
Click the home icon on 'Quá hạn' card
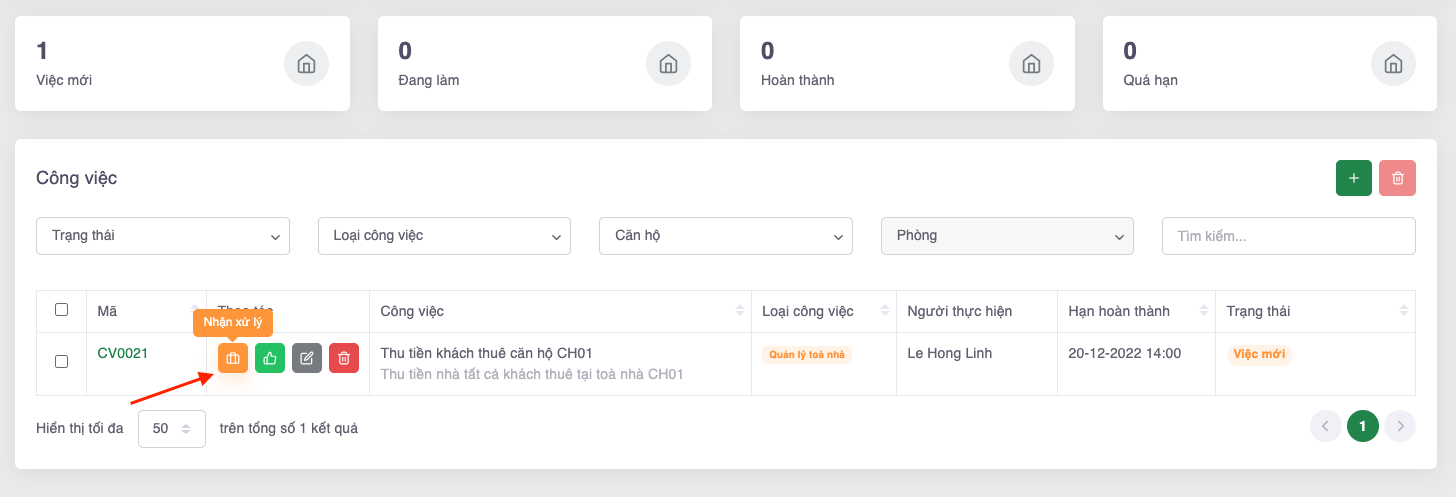click(1393, 64)
